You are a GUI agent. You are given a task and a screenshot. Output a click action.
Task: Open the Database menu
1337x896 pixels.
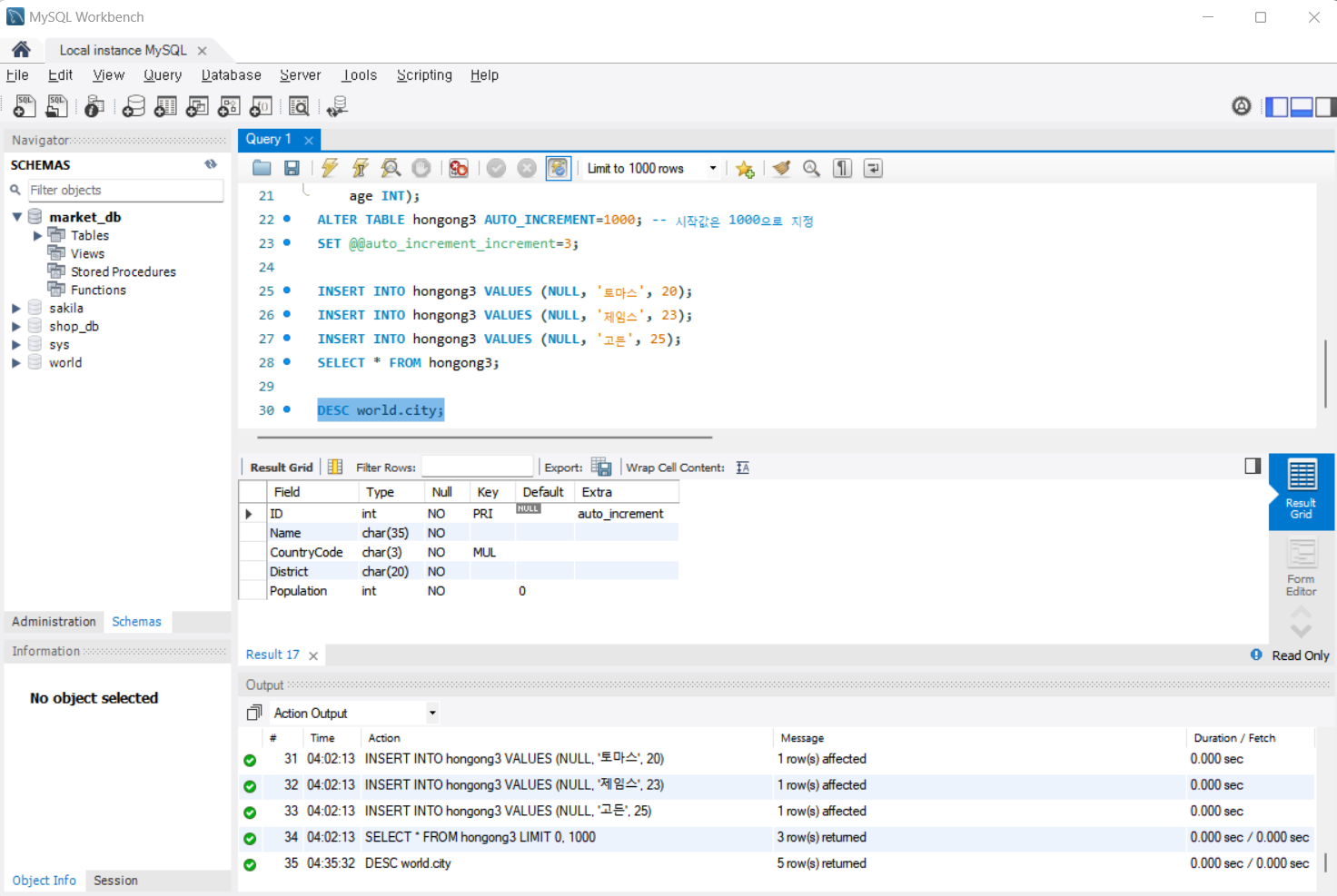click(x=231, y=74)
